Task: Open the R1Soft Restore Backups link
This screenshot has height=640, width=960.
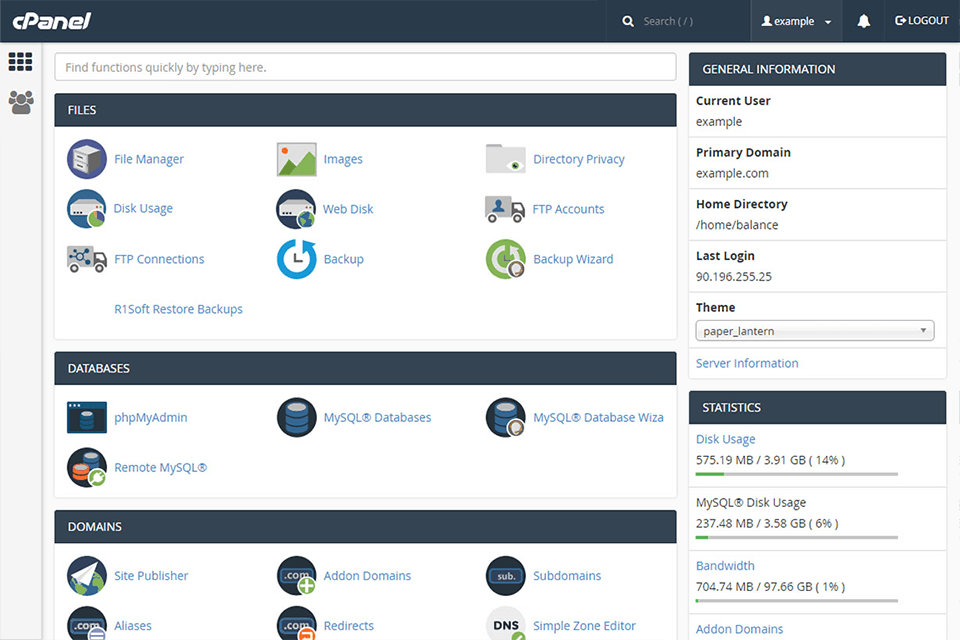Action: point(178,309)
